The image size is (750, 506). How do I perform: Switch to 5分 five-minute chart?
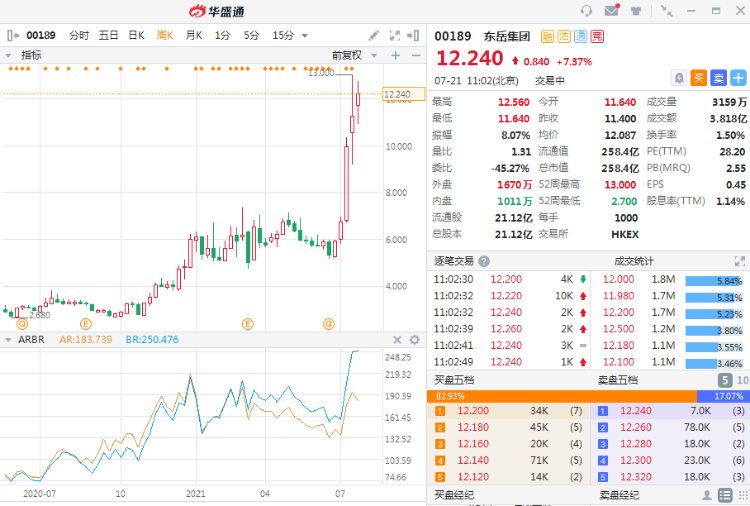(x=251, y=35)
